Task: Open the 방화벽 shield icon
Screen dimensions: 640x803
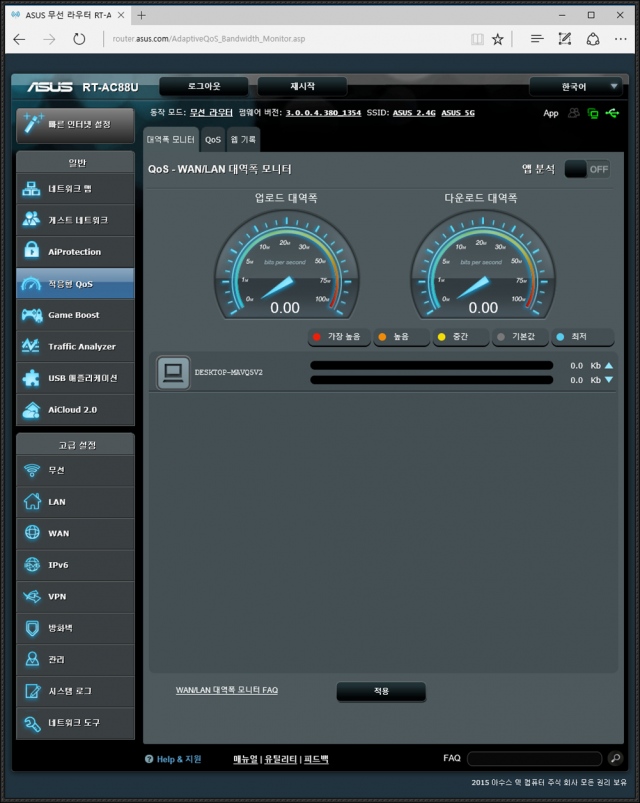Action: coord(32,628)
